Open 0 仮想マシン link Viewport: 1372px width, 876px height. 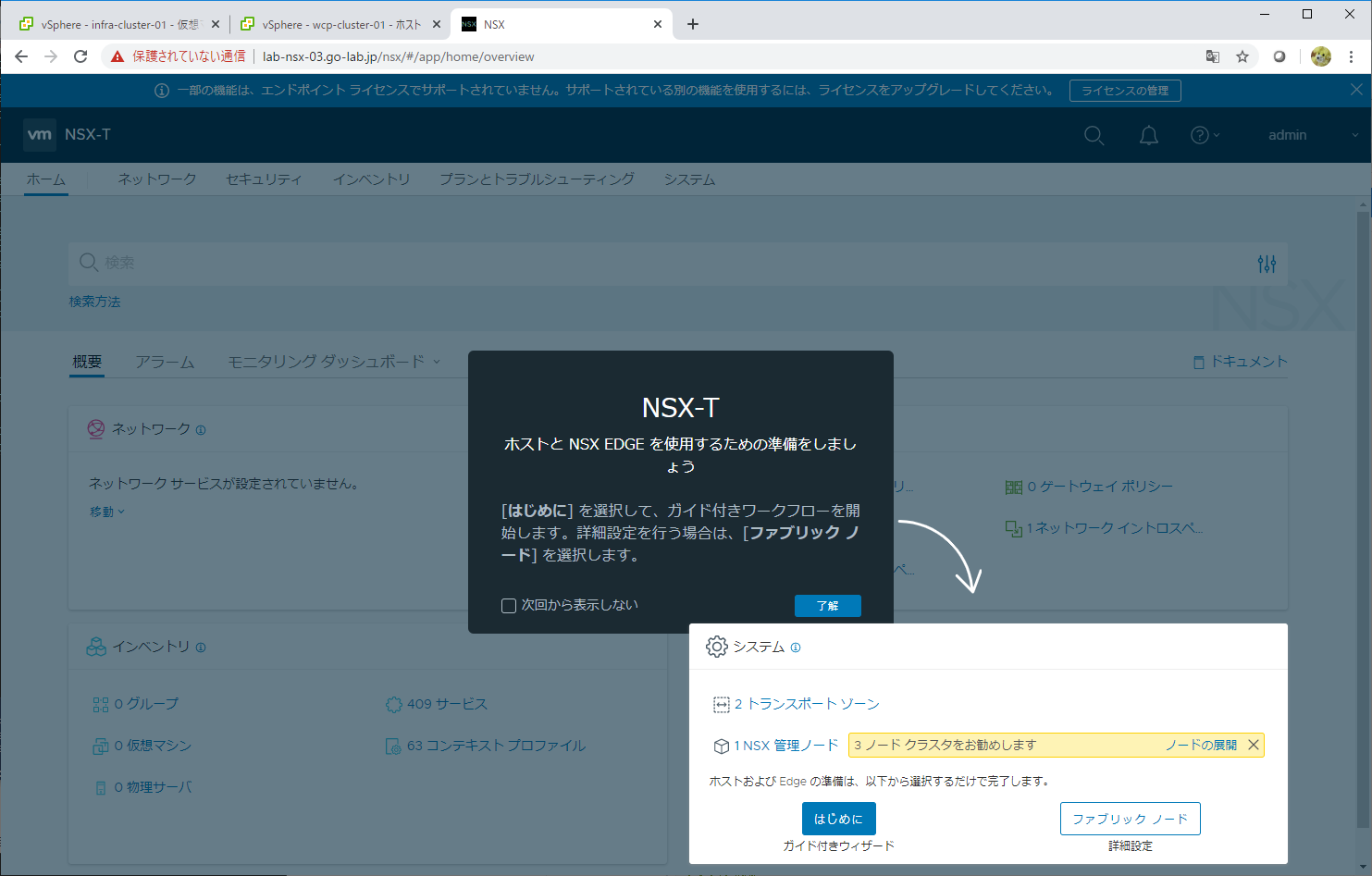click(x=153, y=746)
